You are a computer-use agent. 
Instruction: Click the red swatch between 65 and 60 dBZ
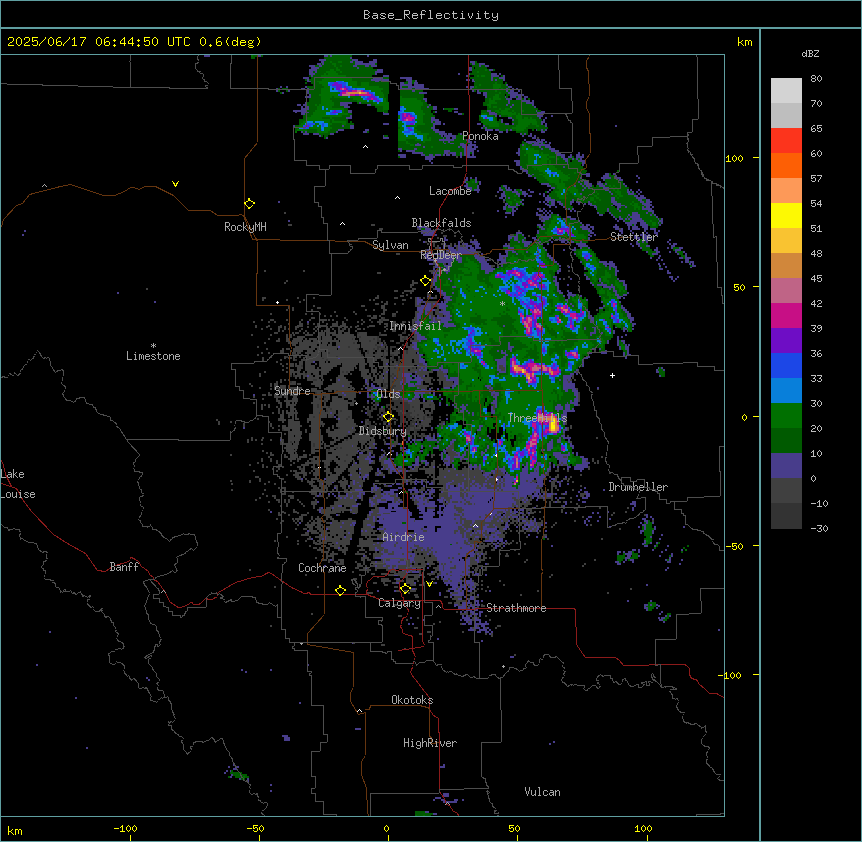coord(786,141)
